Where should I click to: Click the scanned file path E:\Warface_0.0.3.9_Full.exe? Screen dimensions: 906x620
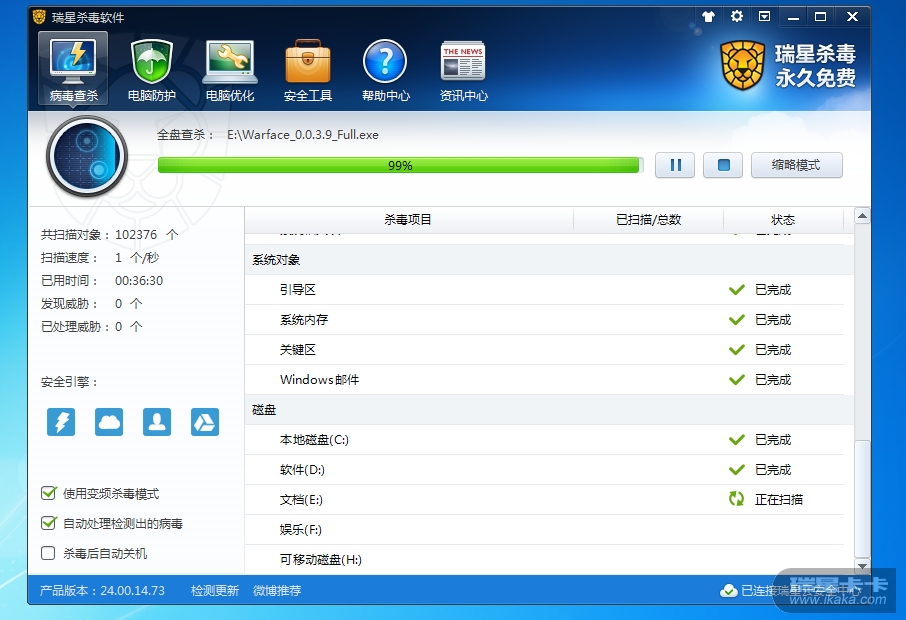[x=303, y=135]
